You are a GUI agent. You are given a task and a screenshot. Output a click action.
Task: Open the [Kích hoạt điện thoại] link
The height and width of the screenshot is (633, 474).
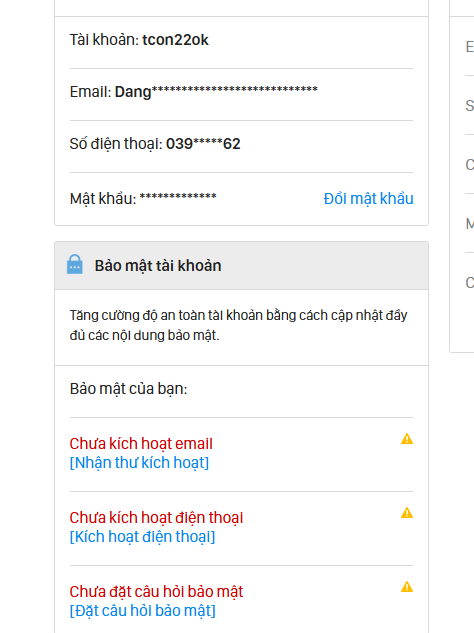[x=142, y=537]
